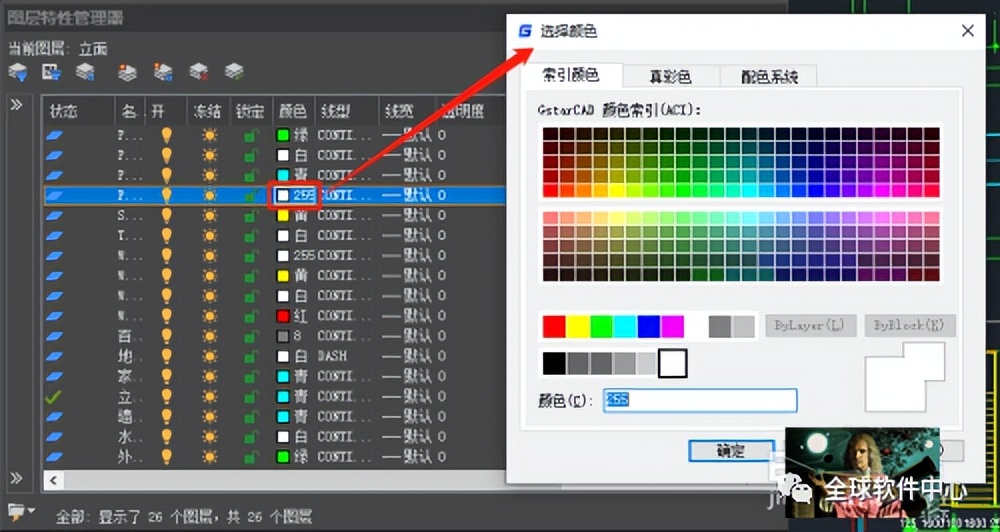This screenshot has height=532, width=1000.
Task: Sort layers by the 线宽 column header
Action: [400, 112]
